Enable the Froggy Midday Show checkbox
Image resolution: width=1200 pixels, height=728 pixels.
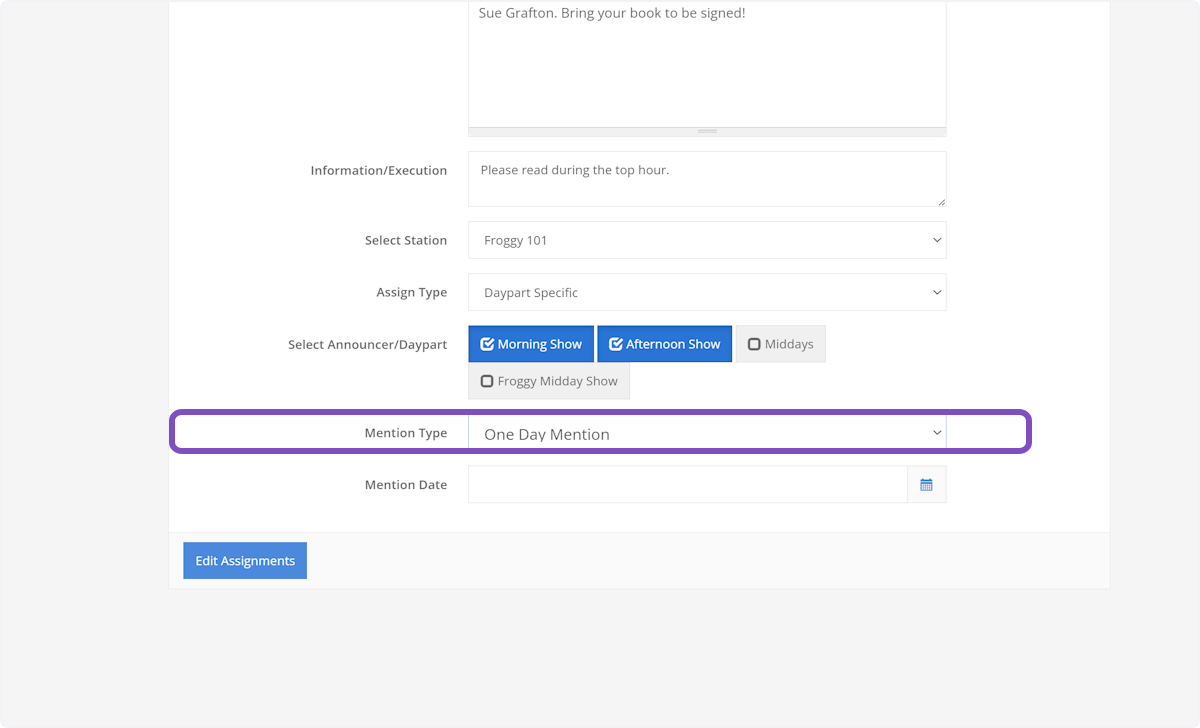click(x=549, y=381)
